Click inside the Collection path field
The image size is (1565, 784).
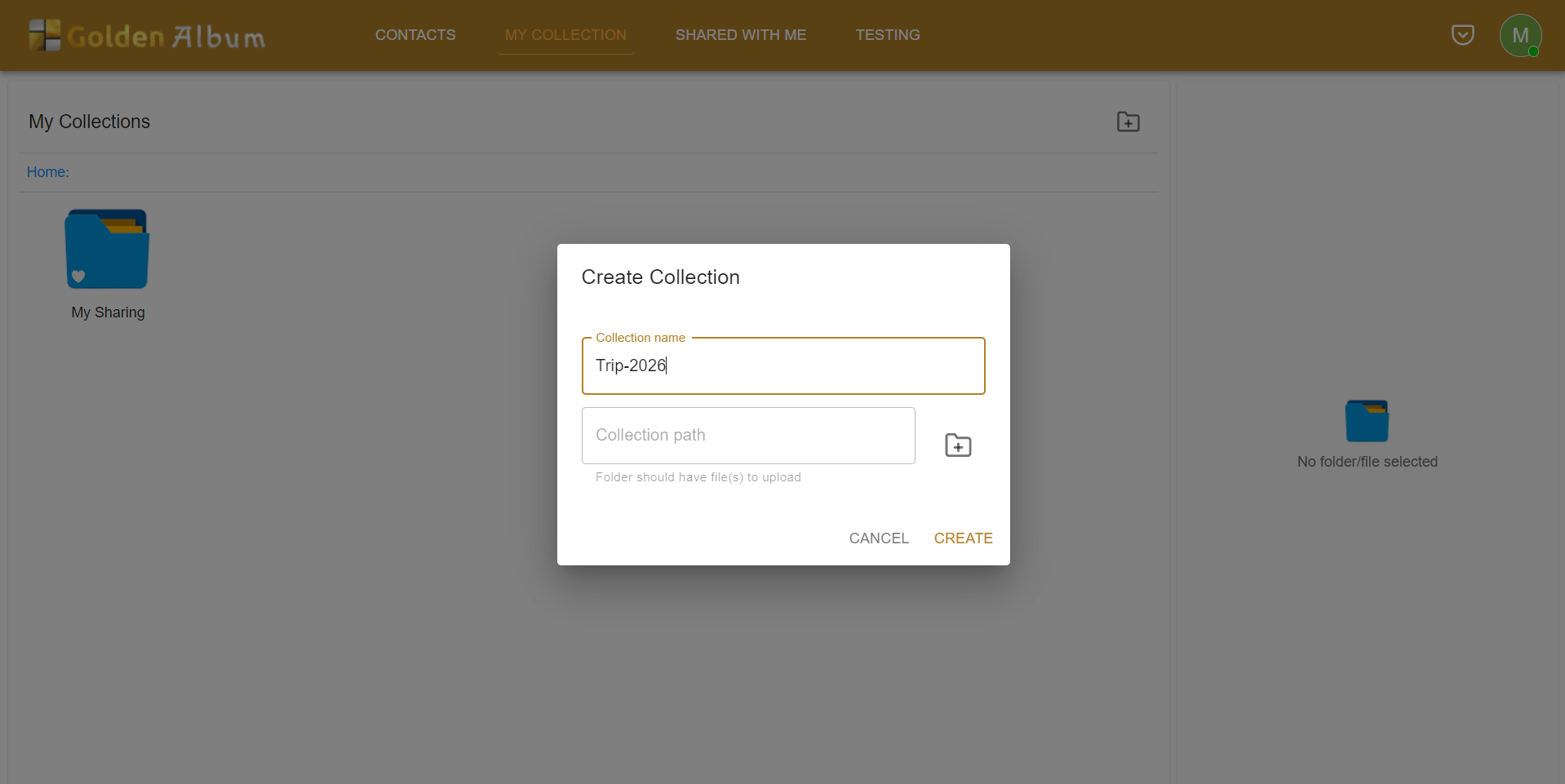click(x=747, y=435)
